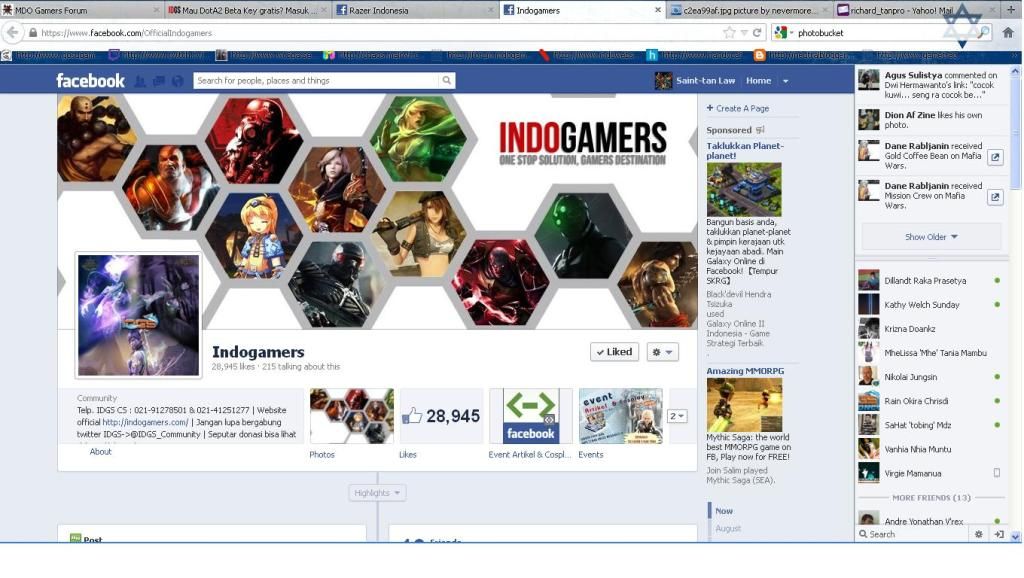Open the messages icon in Facebook header
Screen dimensions: 1024x578
(x=159, y=81)
